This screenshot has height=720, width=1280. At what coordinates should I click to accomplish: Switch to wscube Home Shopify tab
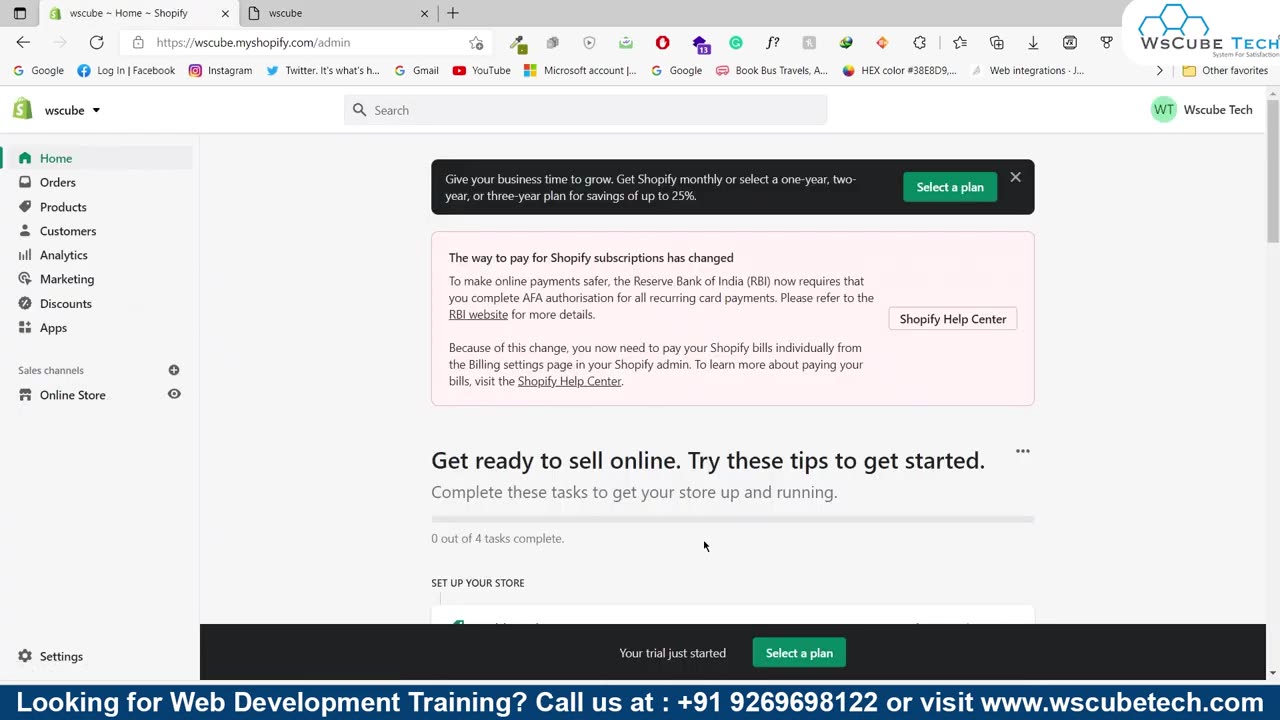coord(128,13)
